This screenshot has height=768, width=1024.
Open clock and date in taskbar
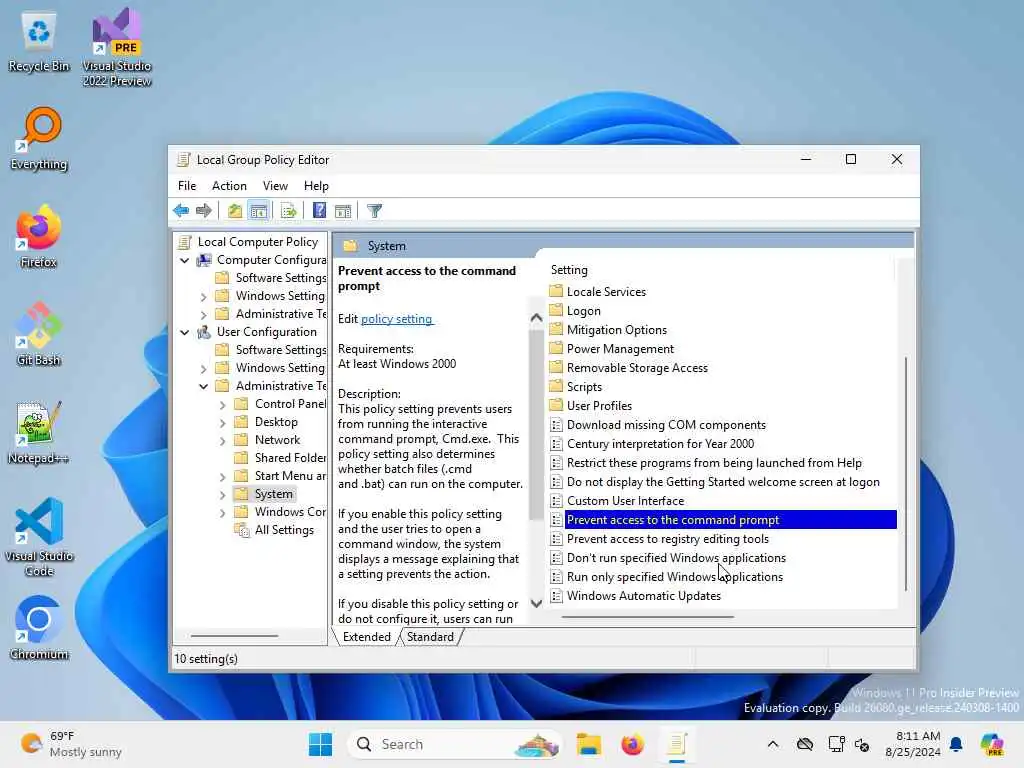(912, 744)
